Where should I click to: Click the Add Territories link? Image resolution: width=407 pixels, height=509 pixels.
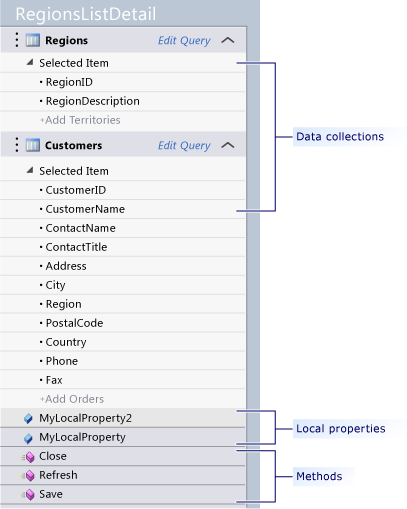(x=80, y=120)
